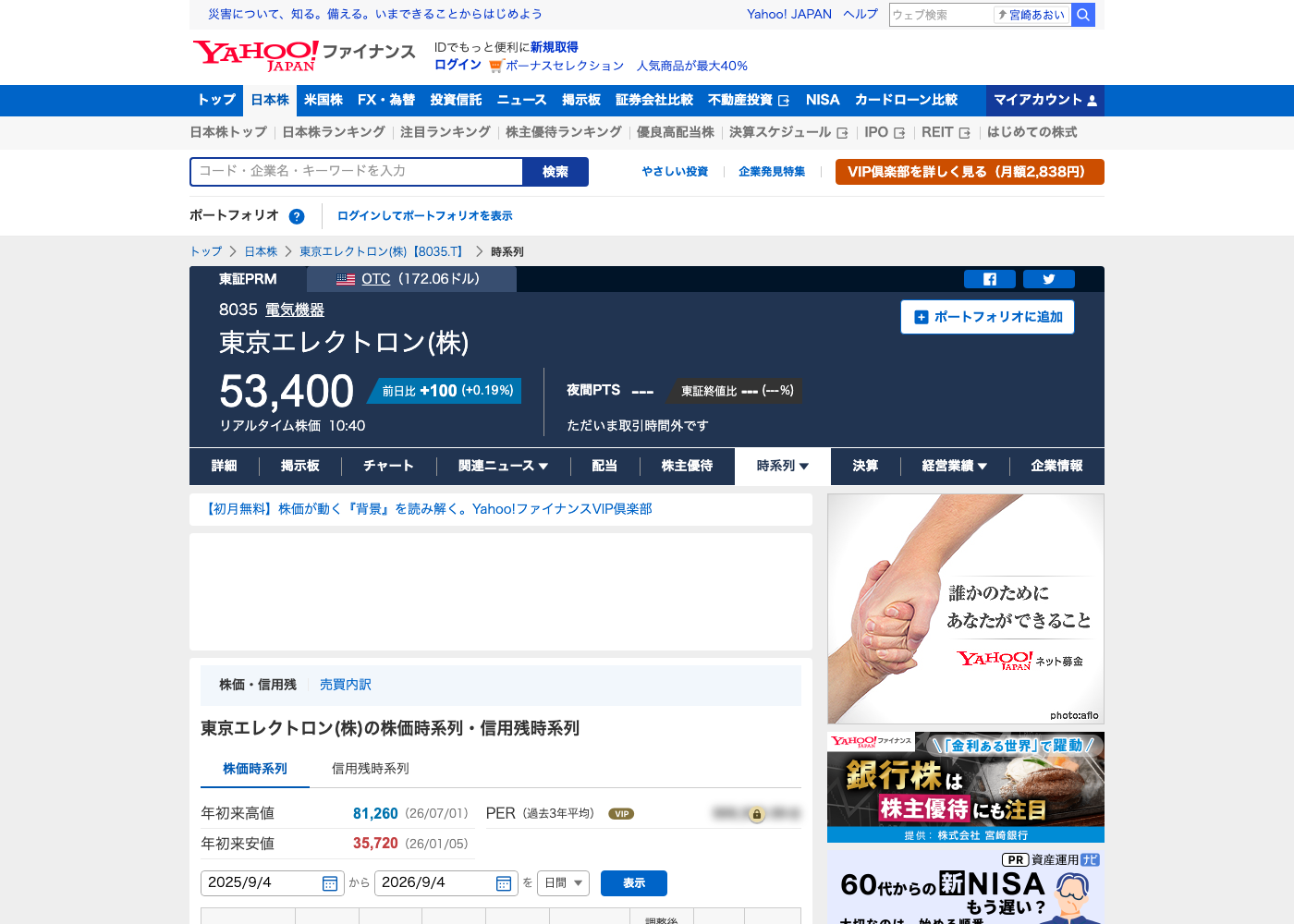The height and width of the screenshot is (924, 1294).
Task: Click the 新規取得 ID link
Action: pos(555,47)
